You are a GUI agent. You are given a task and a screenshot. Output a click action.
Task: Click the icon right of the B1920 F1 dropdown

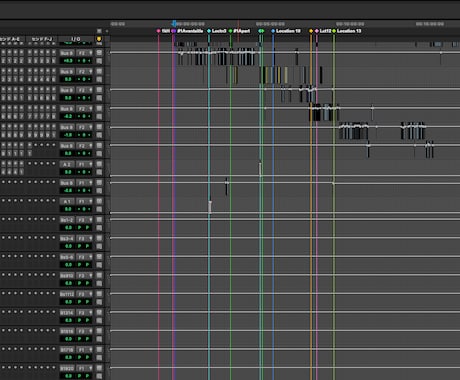(99, 368)
